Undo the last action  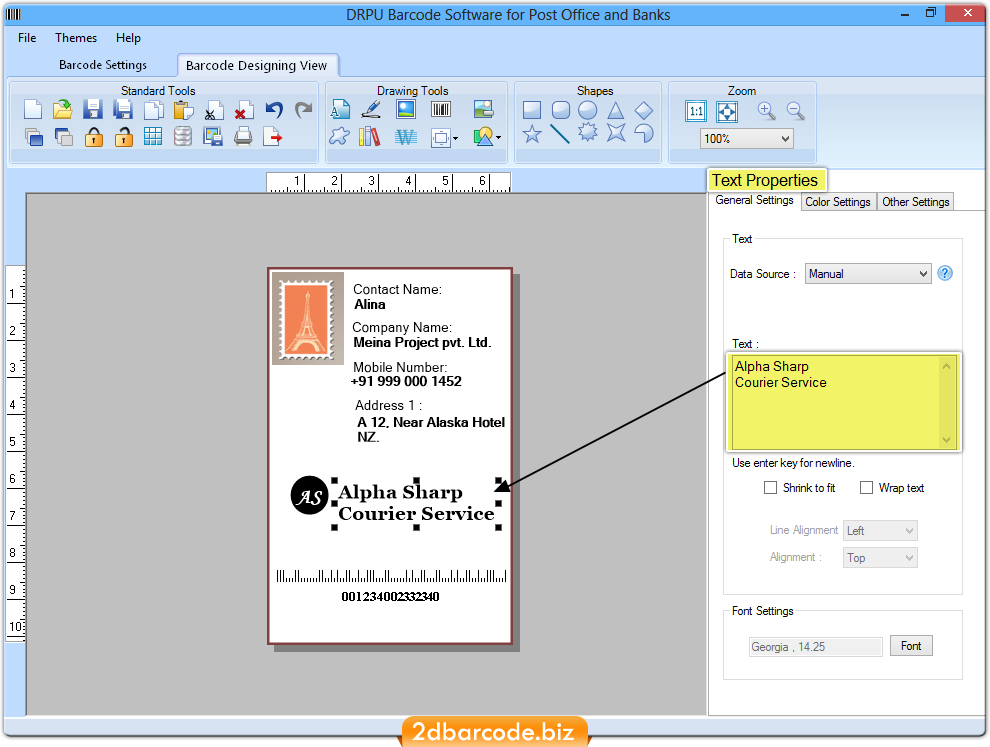click(274, 110)
